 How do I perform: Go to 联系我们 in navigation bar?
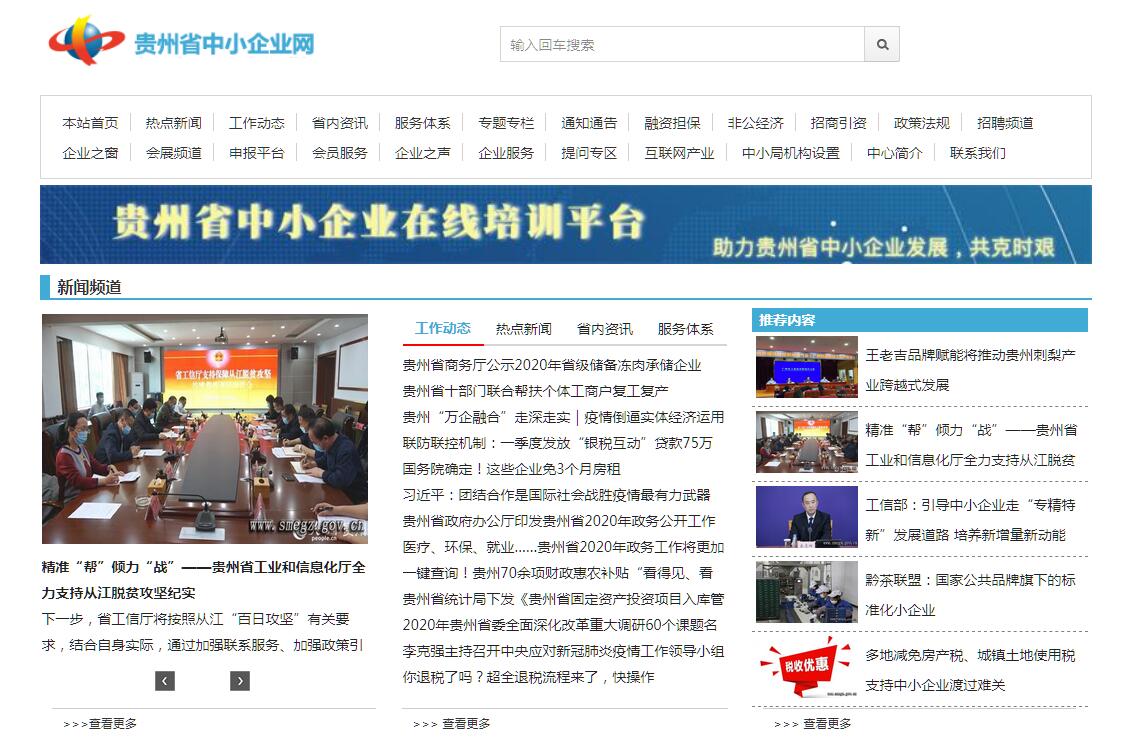(977, 153)
